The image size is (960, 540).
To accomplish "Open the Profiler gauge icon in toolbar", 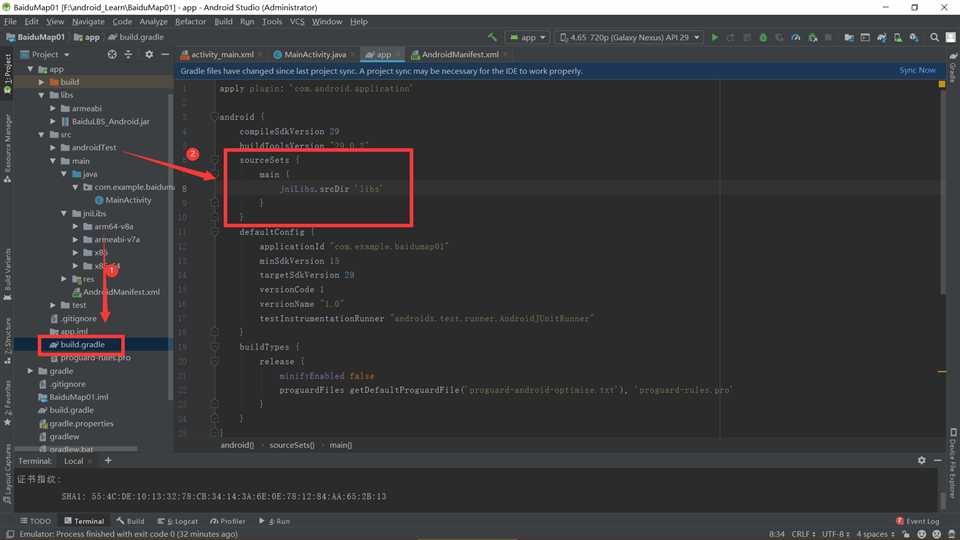I will tap(795, 37).
